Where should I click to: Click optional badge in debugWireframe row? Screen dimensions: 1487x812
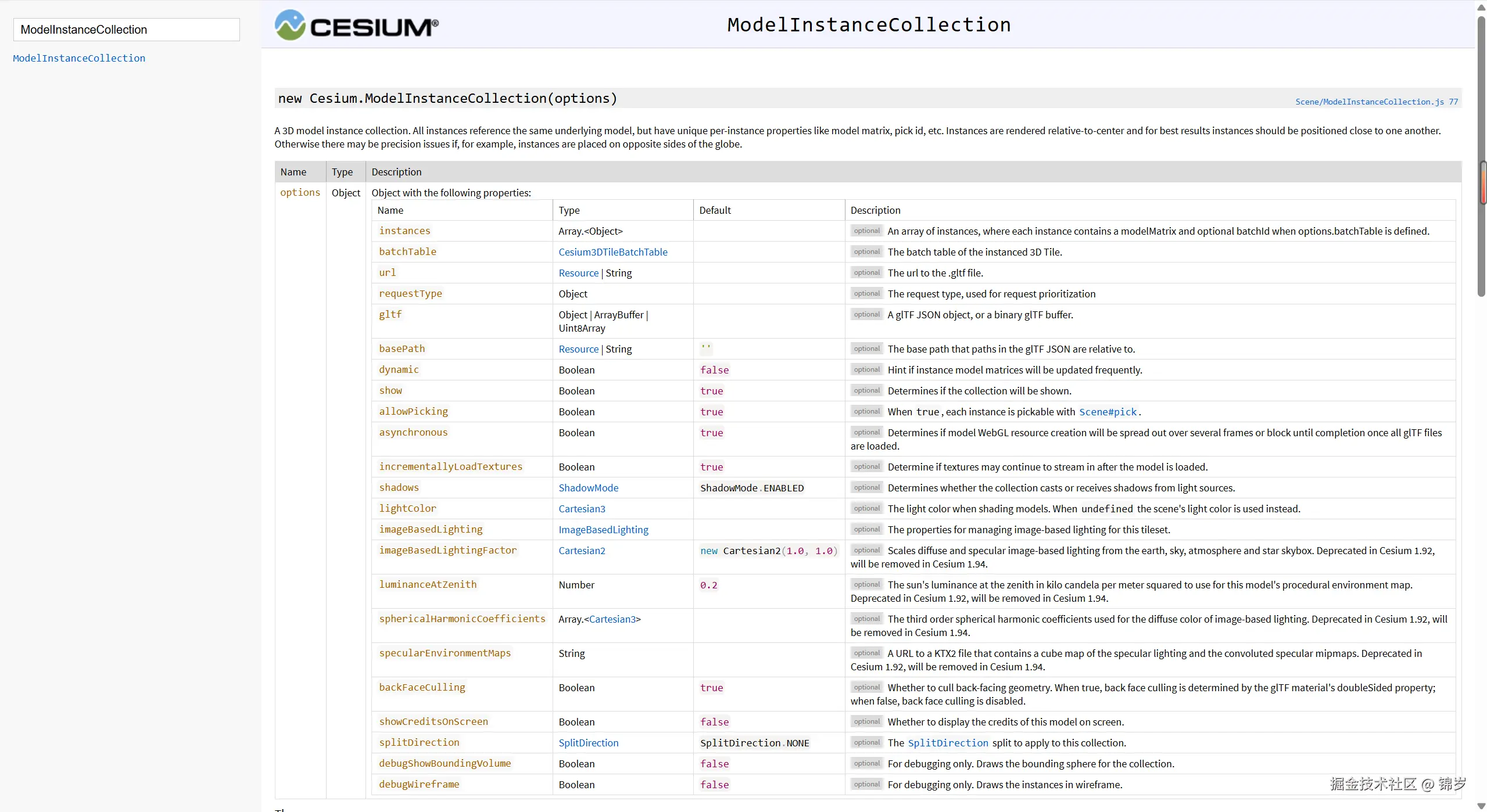tap(866, 784)
